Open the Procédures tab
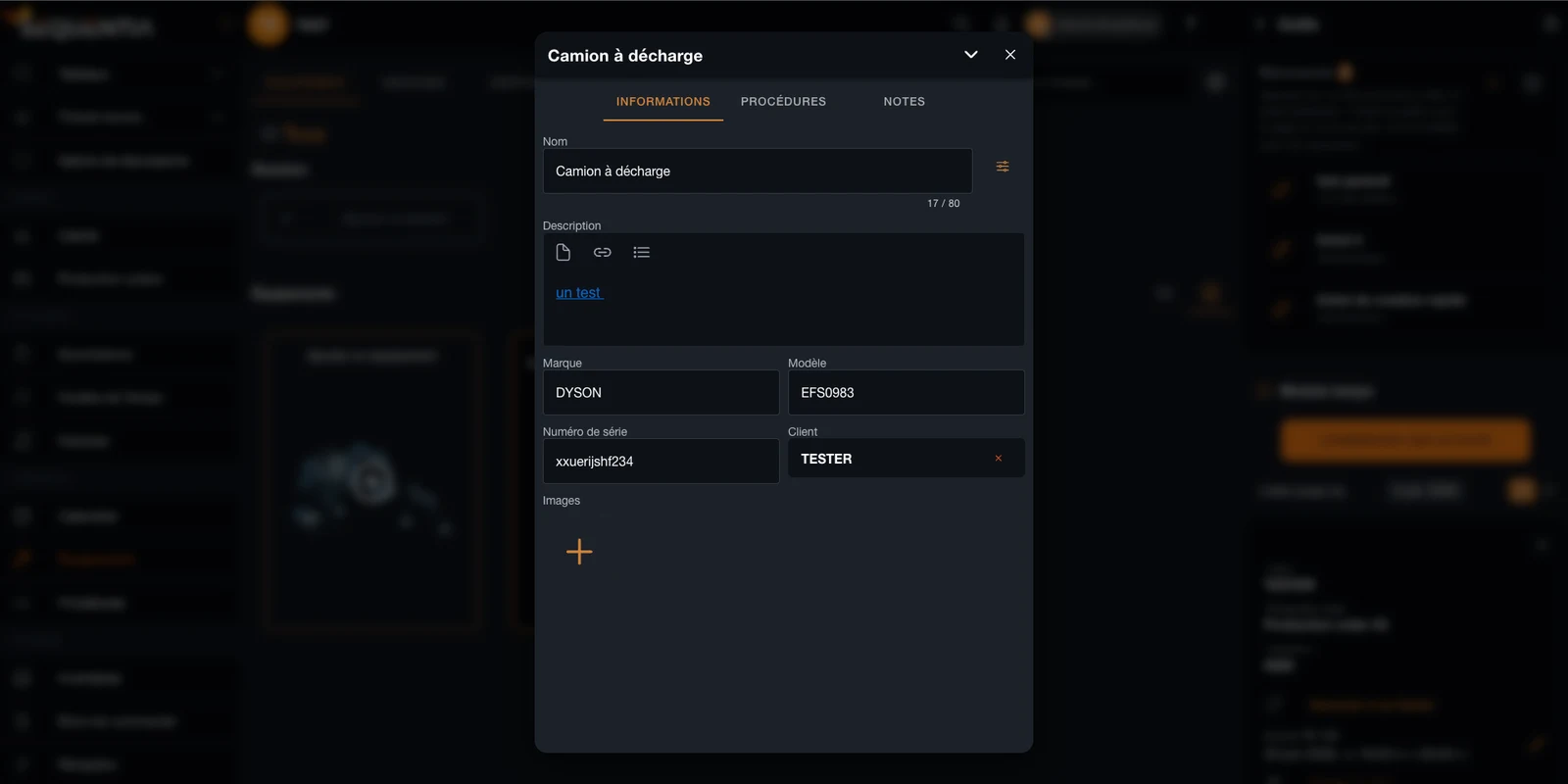Screen dimensions: 1568x784 click(783, 102)
